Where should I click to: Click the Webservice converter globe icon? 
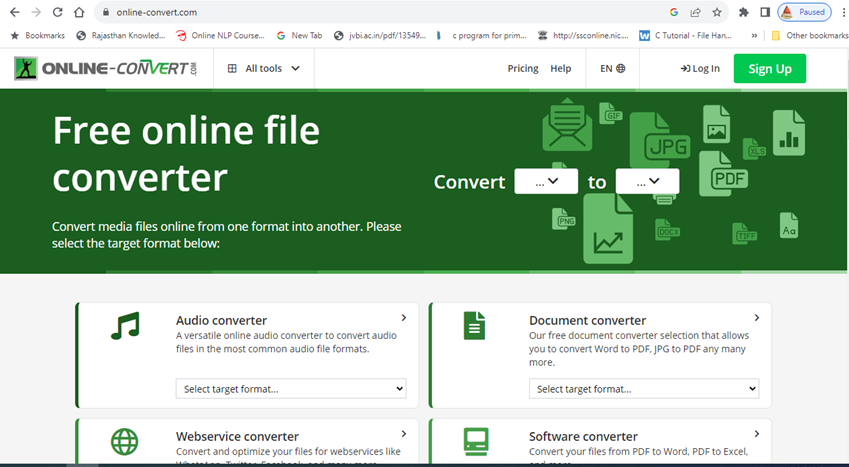tap(125, 441)
